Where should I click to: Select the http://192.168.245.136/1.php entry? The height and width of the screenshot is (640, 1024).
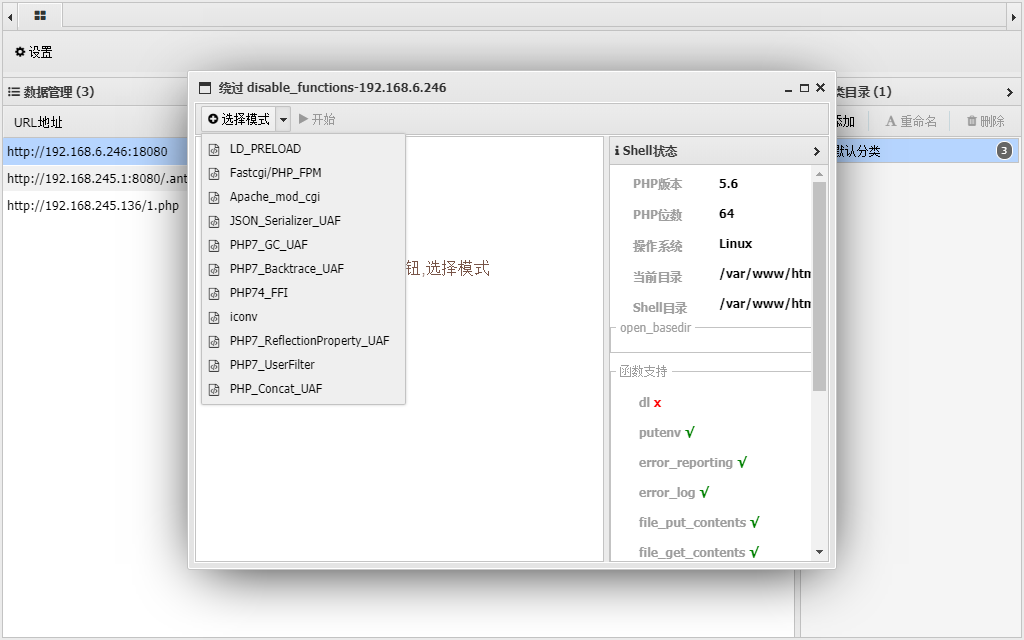[x=93, y=206]
